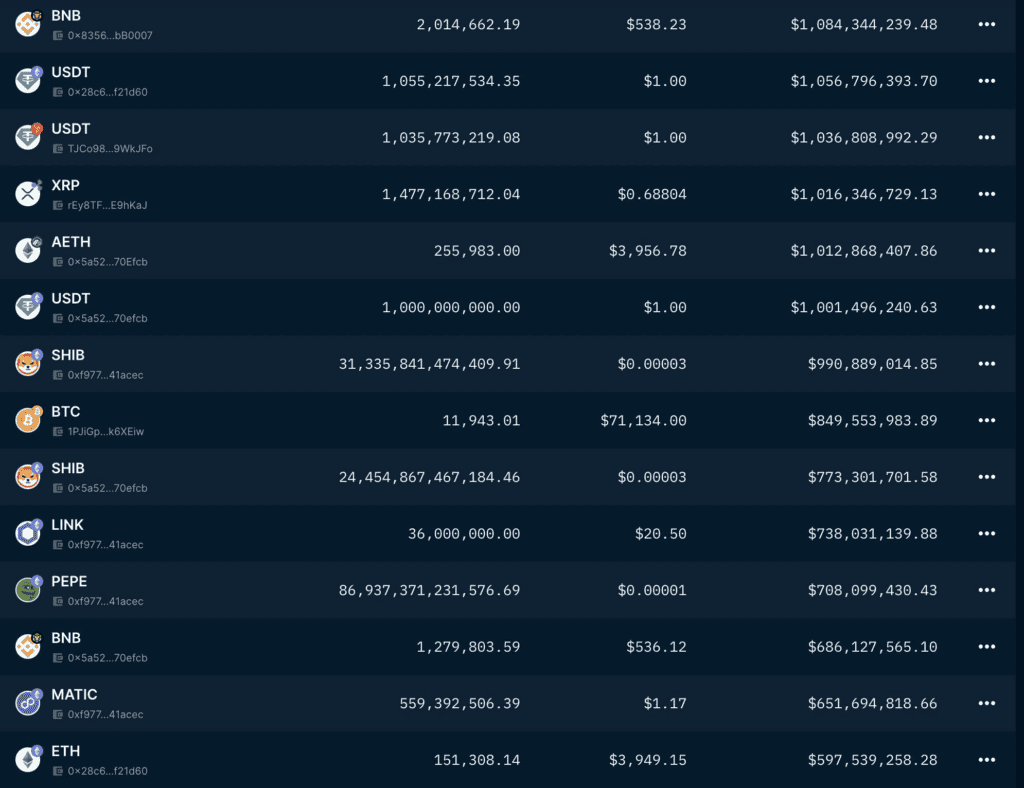The width and height of the screenshot is (1024, 788).
Task: Click the TJCo98...9WkJFo address link
Action: pos(109,149)
